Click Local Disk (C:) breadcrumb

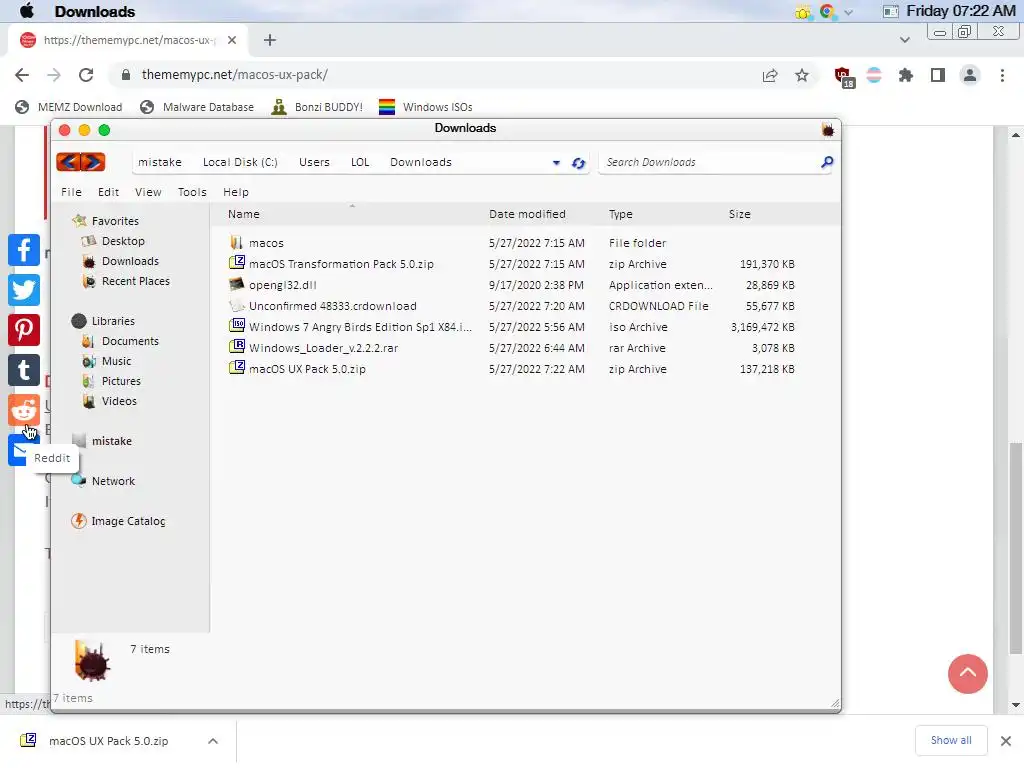(240, 162)
